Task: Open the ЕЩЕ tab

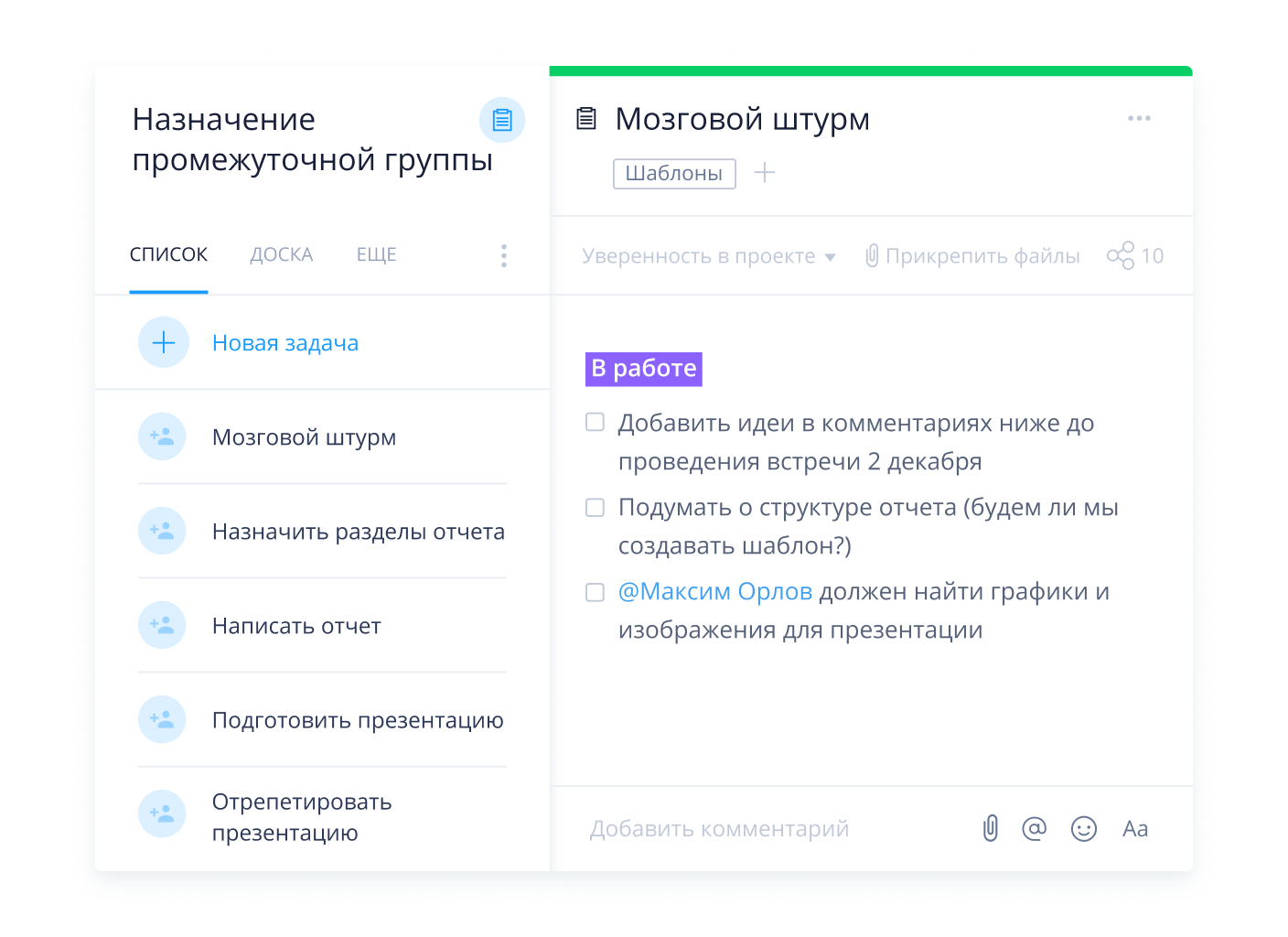Action: tap(376, 254)
